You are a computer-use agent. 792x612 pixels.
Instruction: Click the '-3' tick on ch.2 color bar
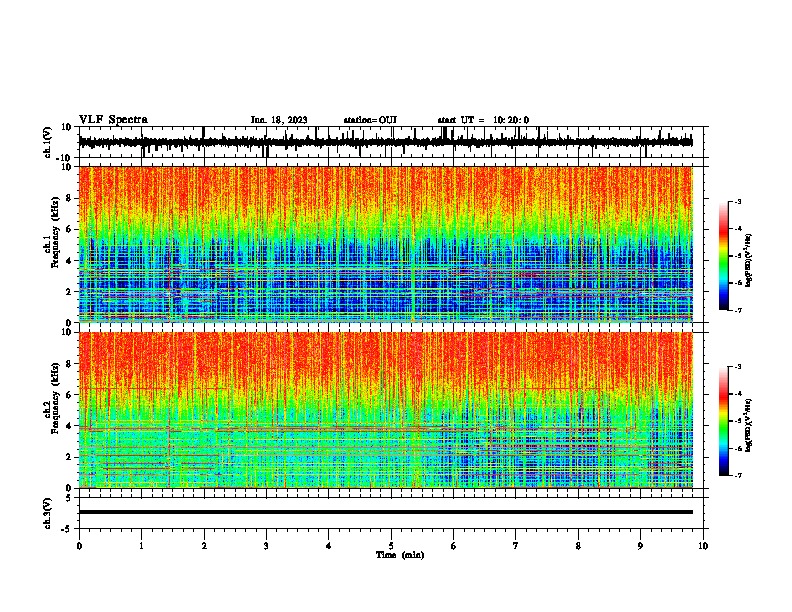tap(737, 367)
